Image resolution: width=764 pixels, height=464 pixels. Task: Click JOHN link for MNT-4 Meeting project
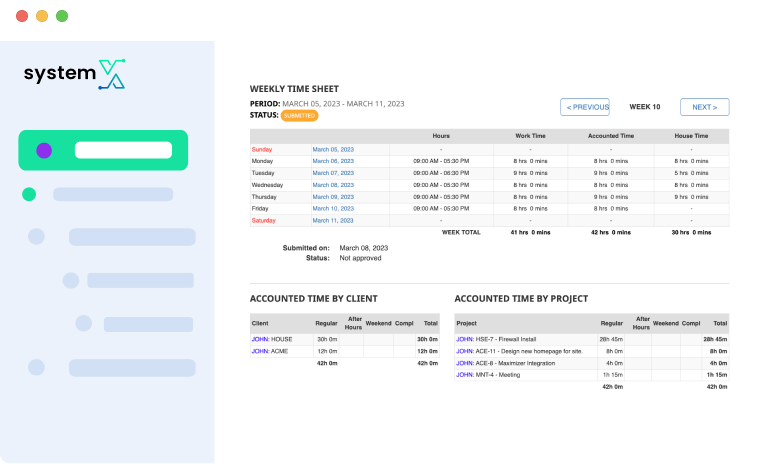(464, 374)
